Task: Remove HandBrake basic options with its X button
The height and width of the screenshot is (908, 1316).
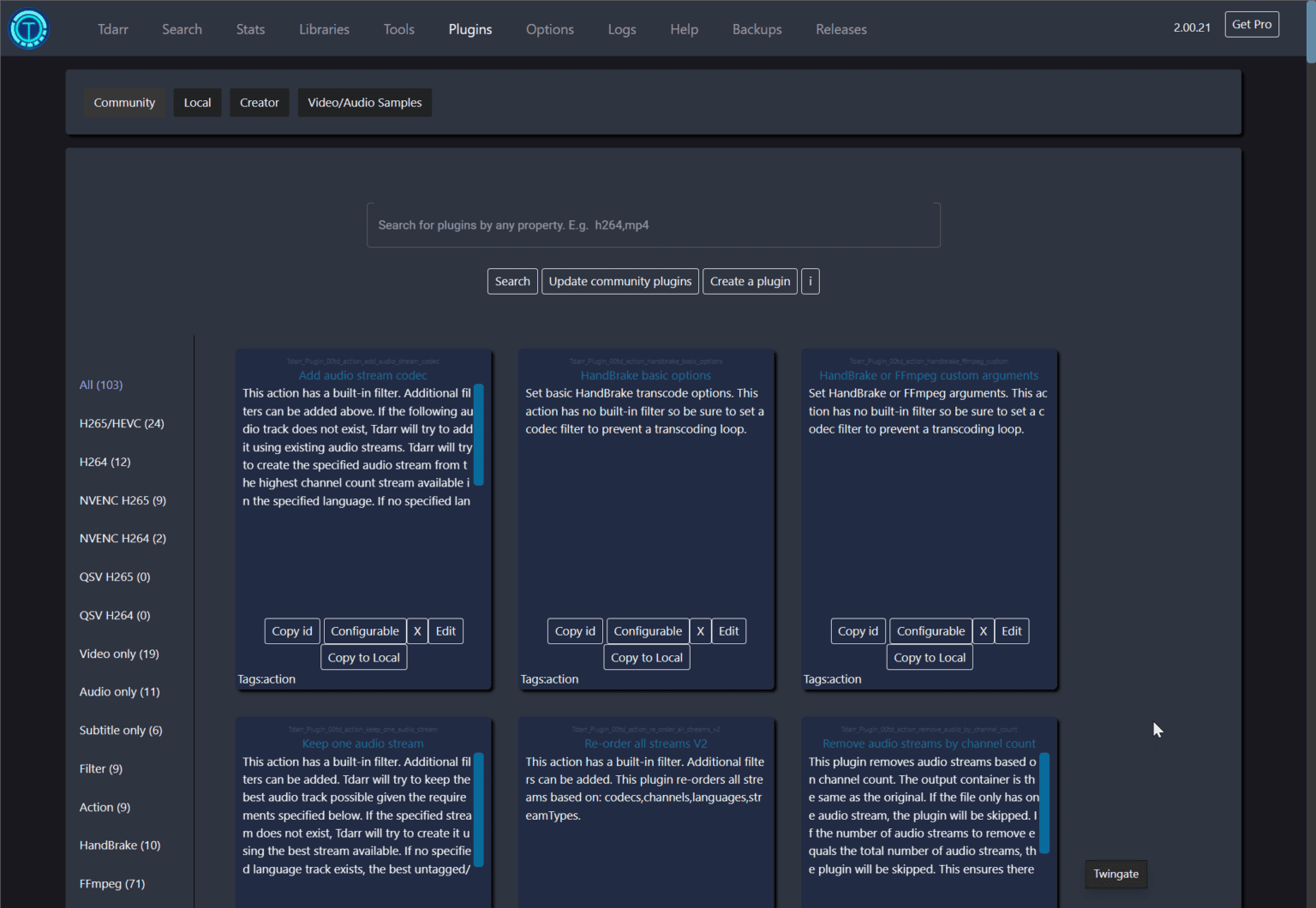Action: (x=700, y=630)
